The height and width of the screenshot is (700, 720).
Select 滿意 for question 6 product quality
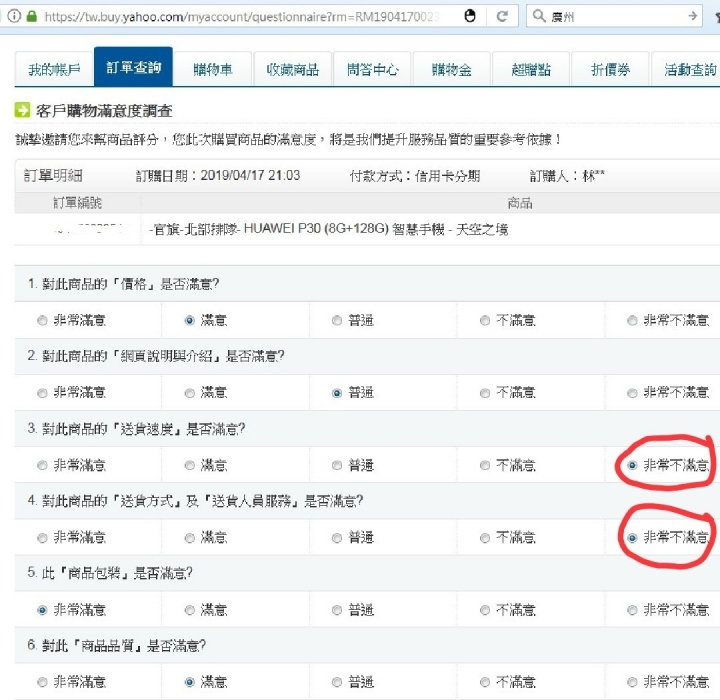(190, 682)
